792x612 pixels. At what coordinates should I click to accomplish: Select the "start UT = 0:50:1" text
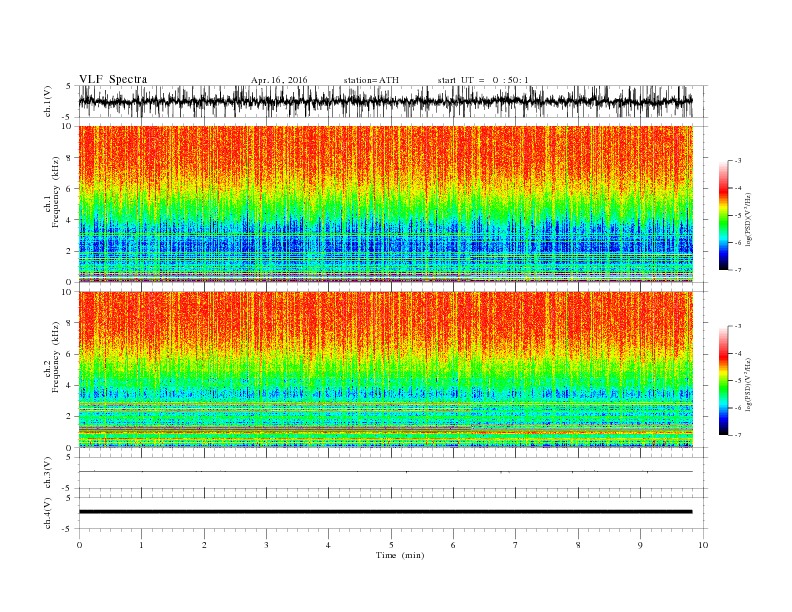click(x=483, y=80)
